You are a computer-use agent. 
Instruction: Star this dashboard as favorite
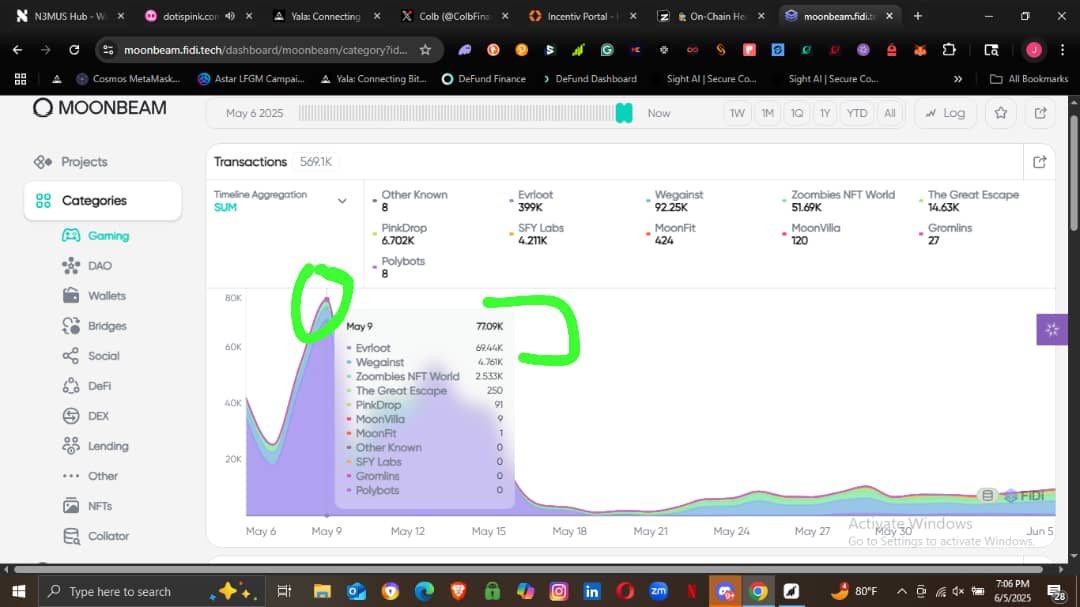[x=1001, y=113]
